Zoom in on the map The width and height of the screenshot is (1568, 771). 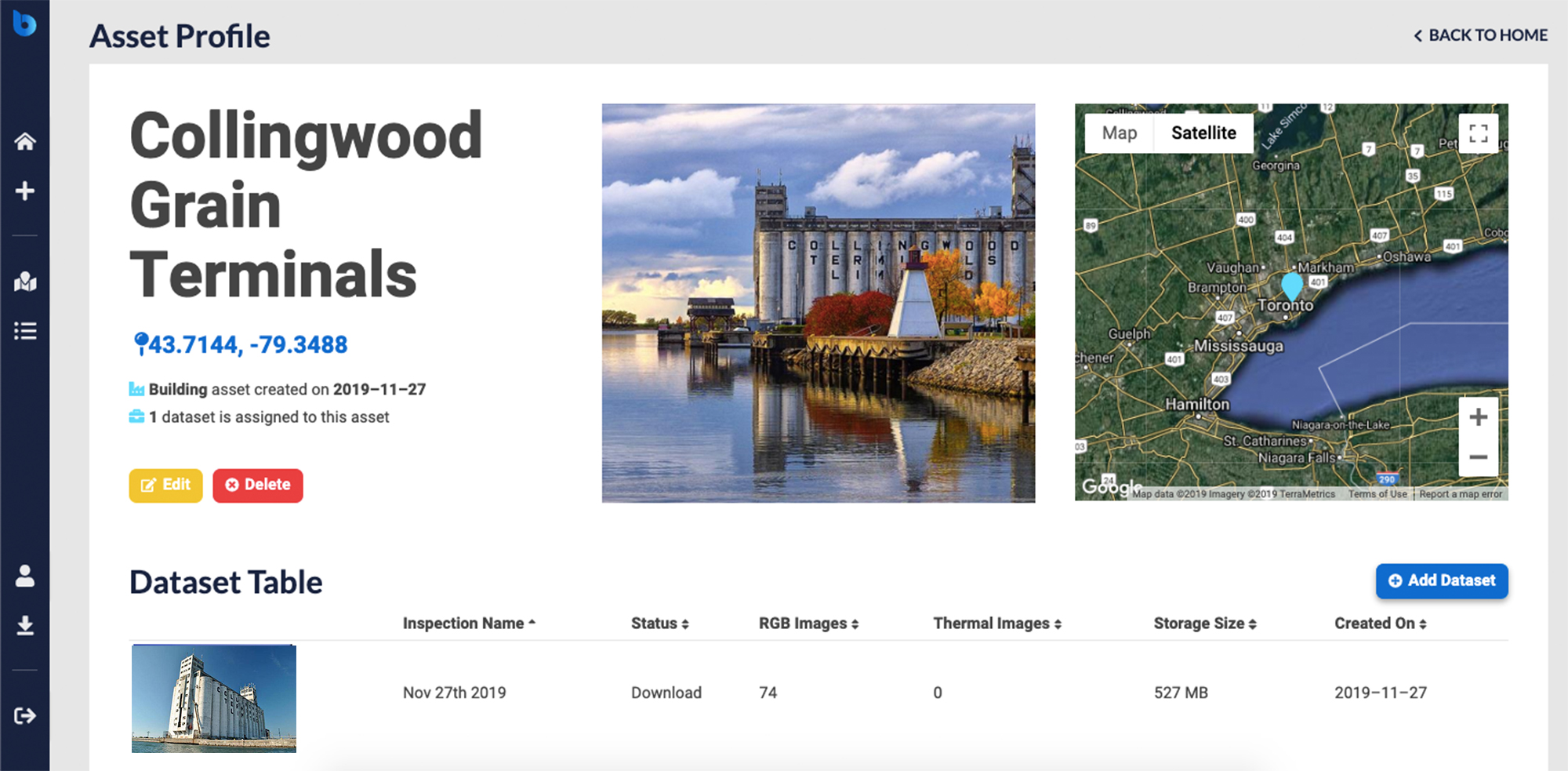(x=1478, y=416)
